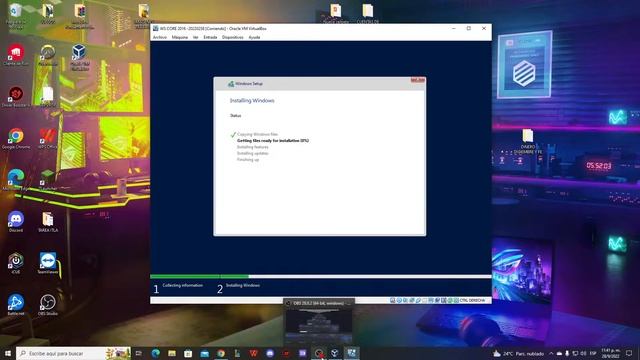The height and width of the screenshot is (360, 640).
Task: Switch to VirtualBox Manager on the taskbar
Action: [335, 353]
